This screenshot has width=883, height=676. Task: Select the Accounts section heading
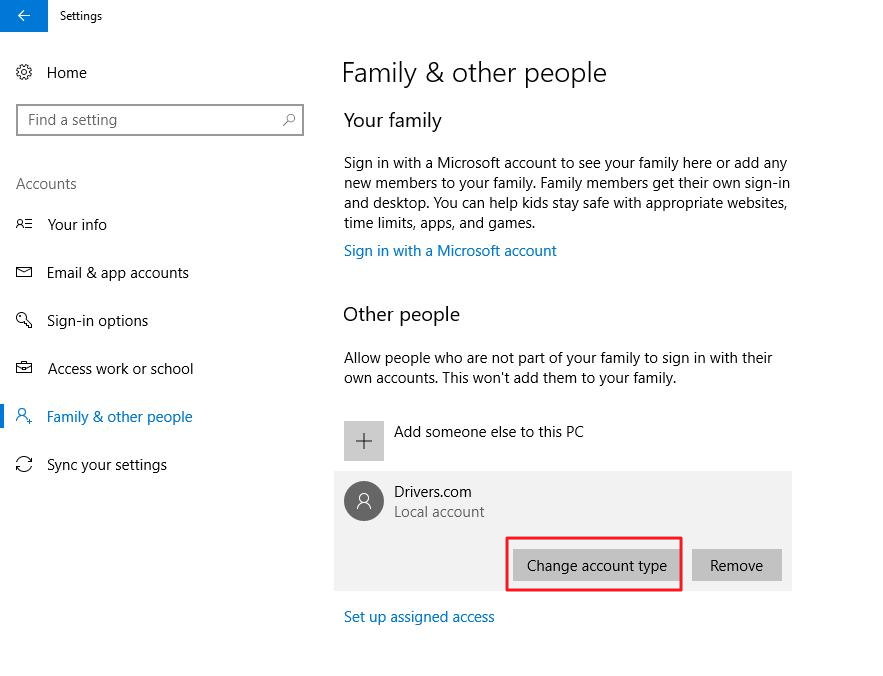point(46,183)
